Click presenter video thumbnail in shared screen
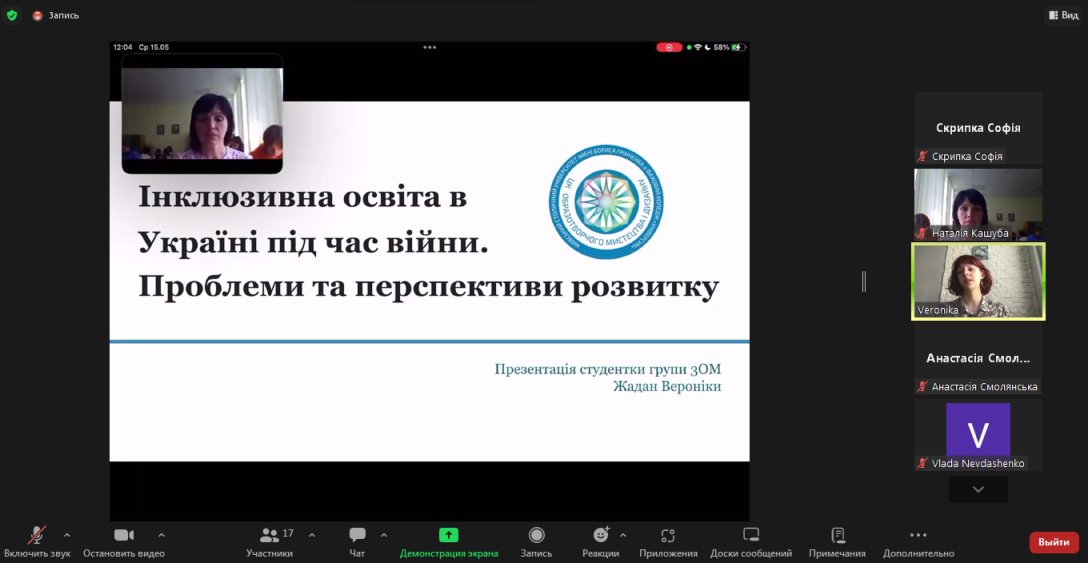 [202, 114]
